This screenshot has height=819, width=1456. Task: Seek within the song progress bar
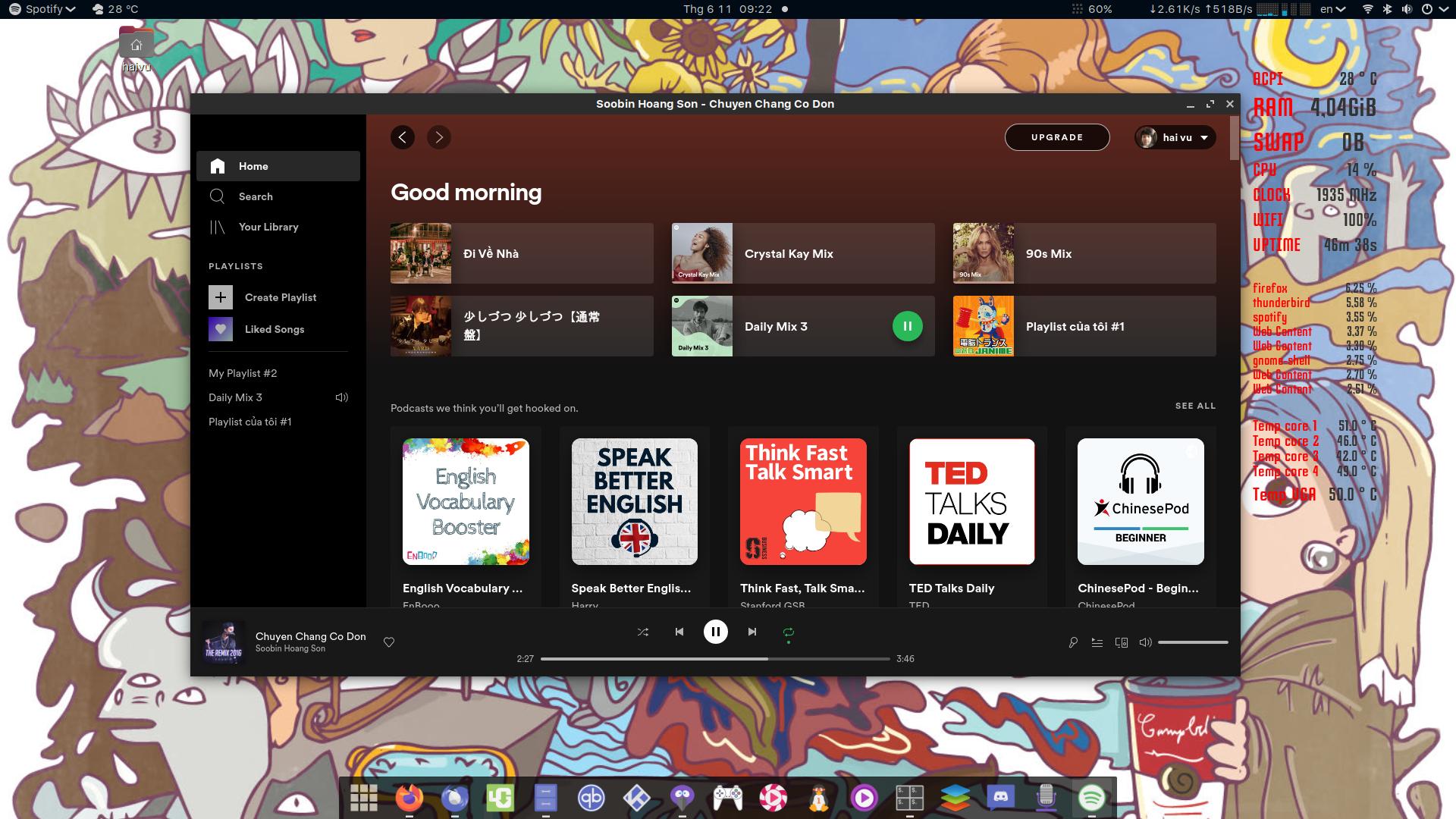coord(715,659)
